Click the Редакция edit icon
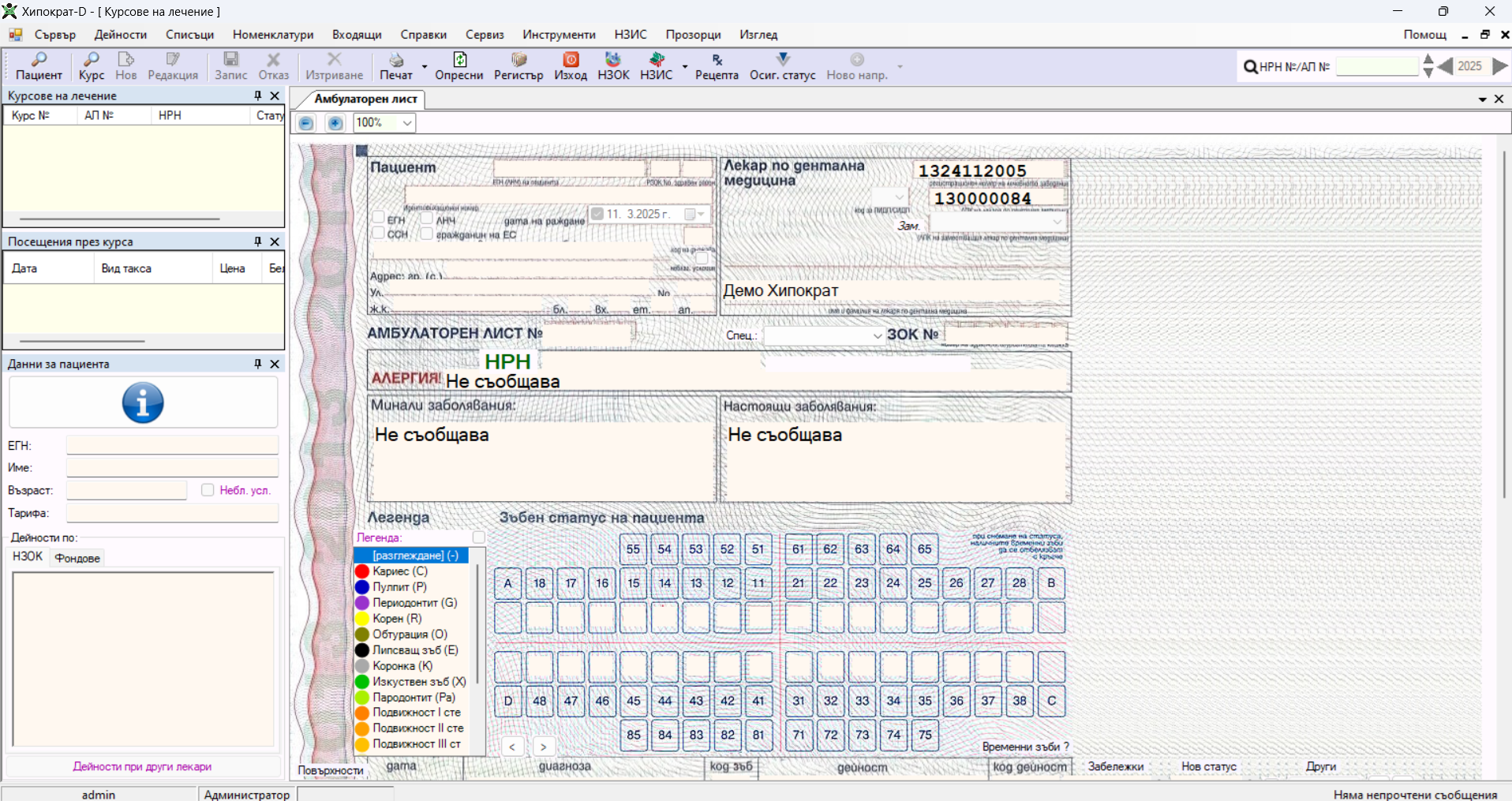 click(x=173, y=66)
